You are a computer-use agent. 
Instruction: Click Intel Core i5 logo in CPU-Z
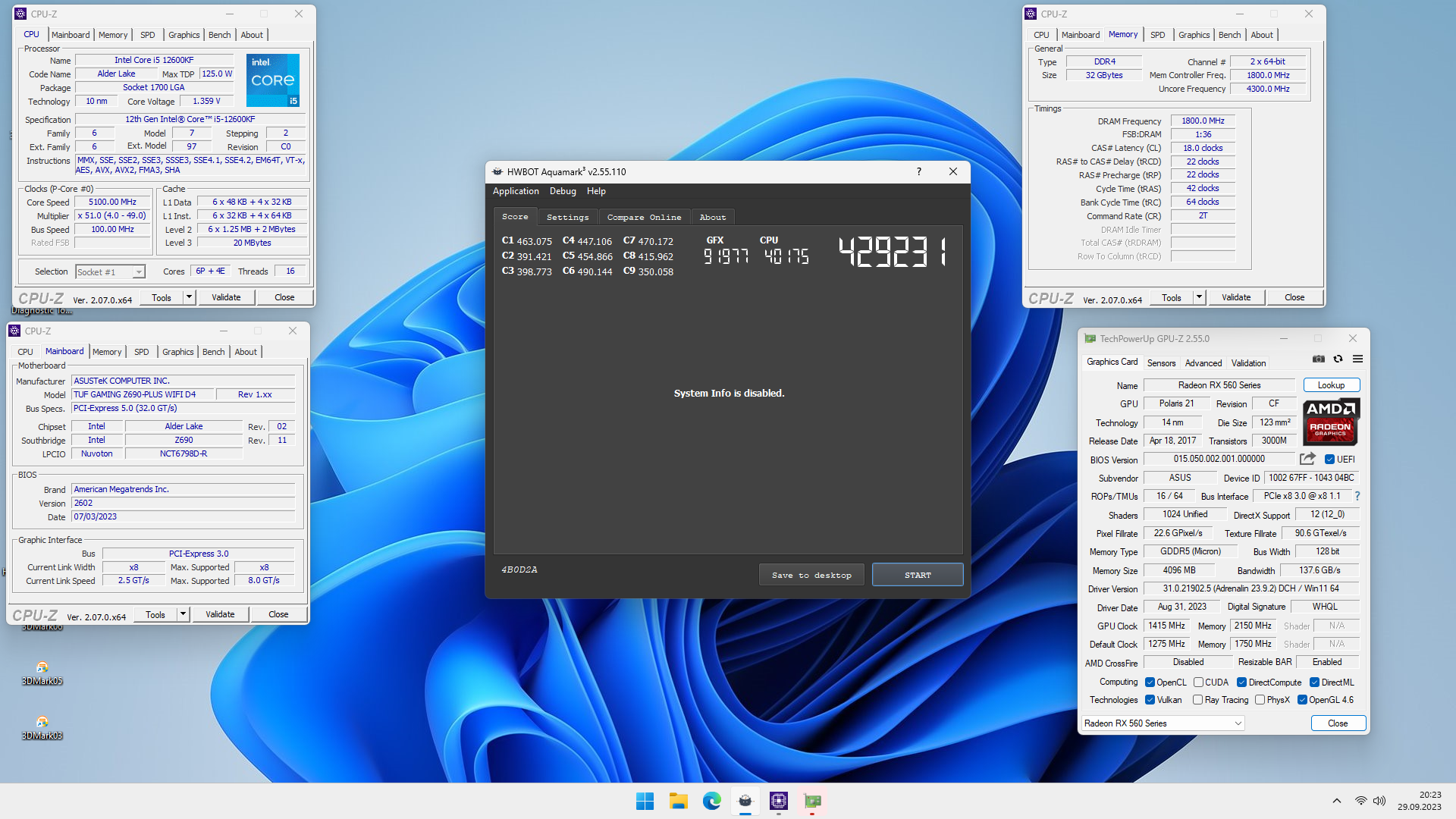pyautogui.click(x=272, y=80)
